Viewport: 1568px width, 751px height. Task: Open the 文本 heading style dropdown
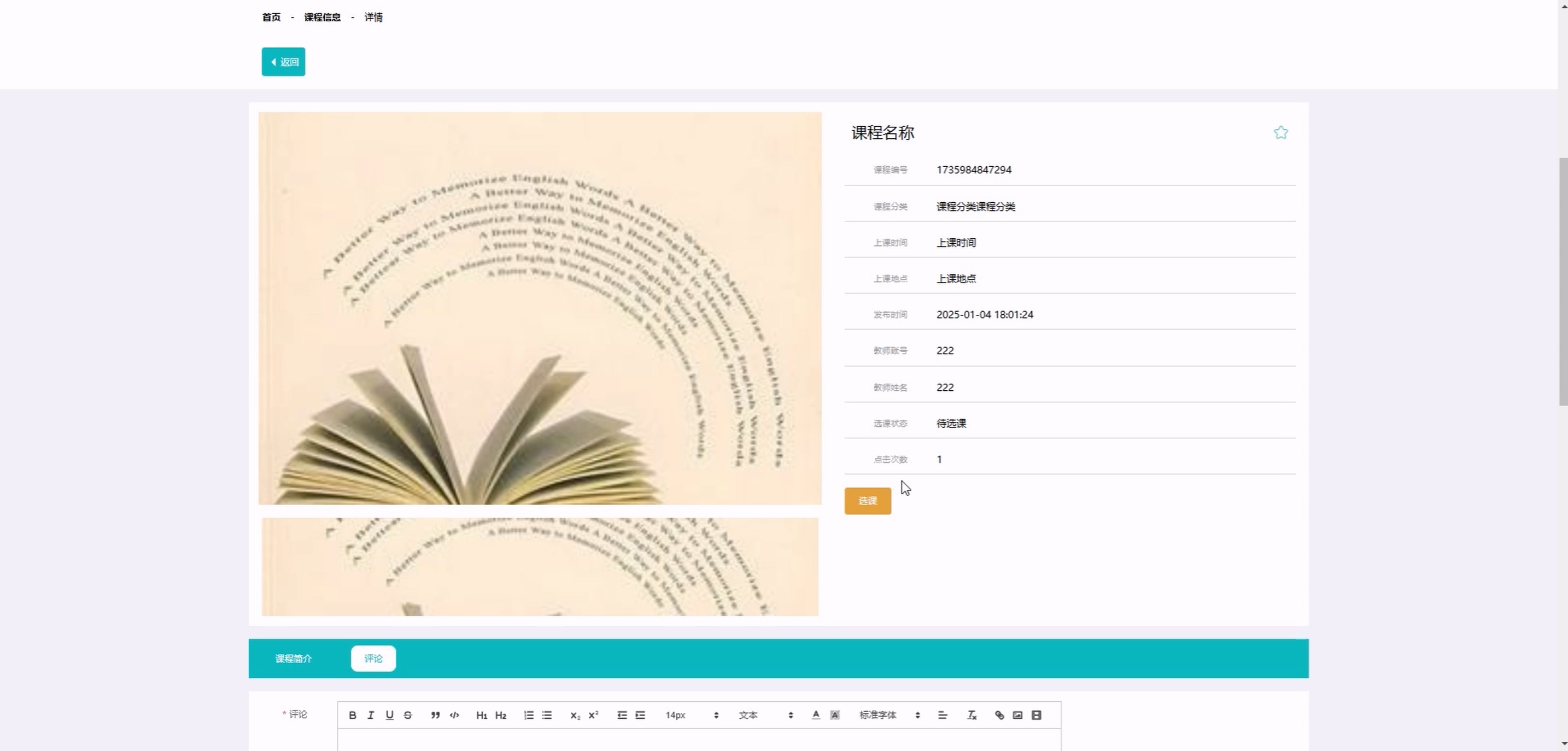point(765,715)
